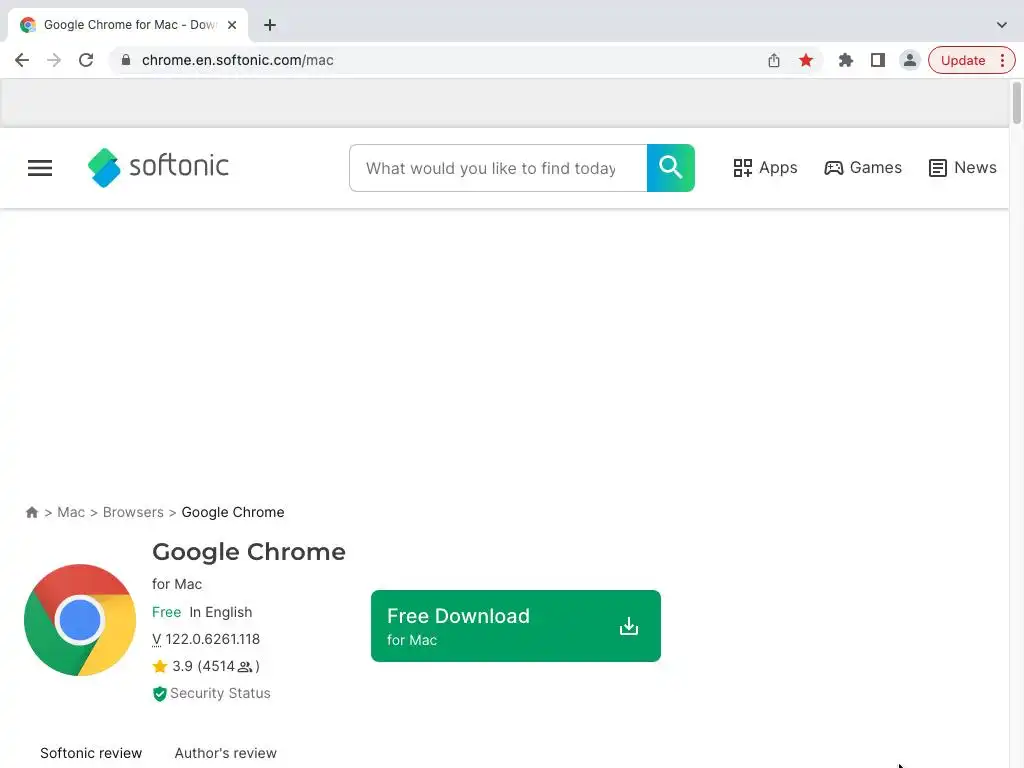Open the Apps section

pos(765,168)
